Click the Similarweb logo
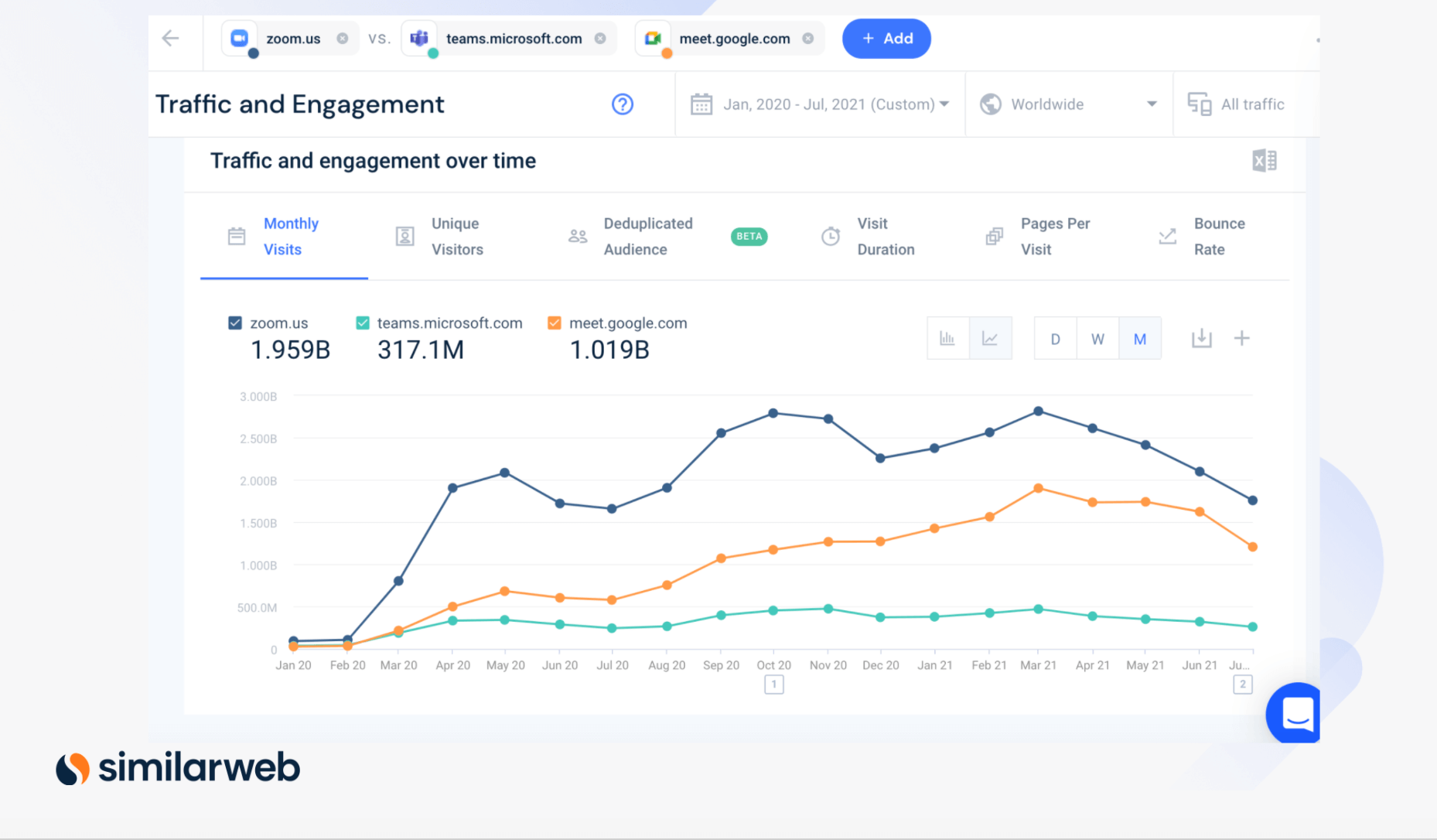This screenshot has height=840, width=1437. (x=177, y=767)
